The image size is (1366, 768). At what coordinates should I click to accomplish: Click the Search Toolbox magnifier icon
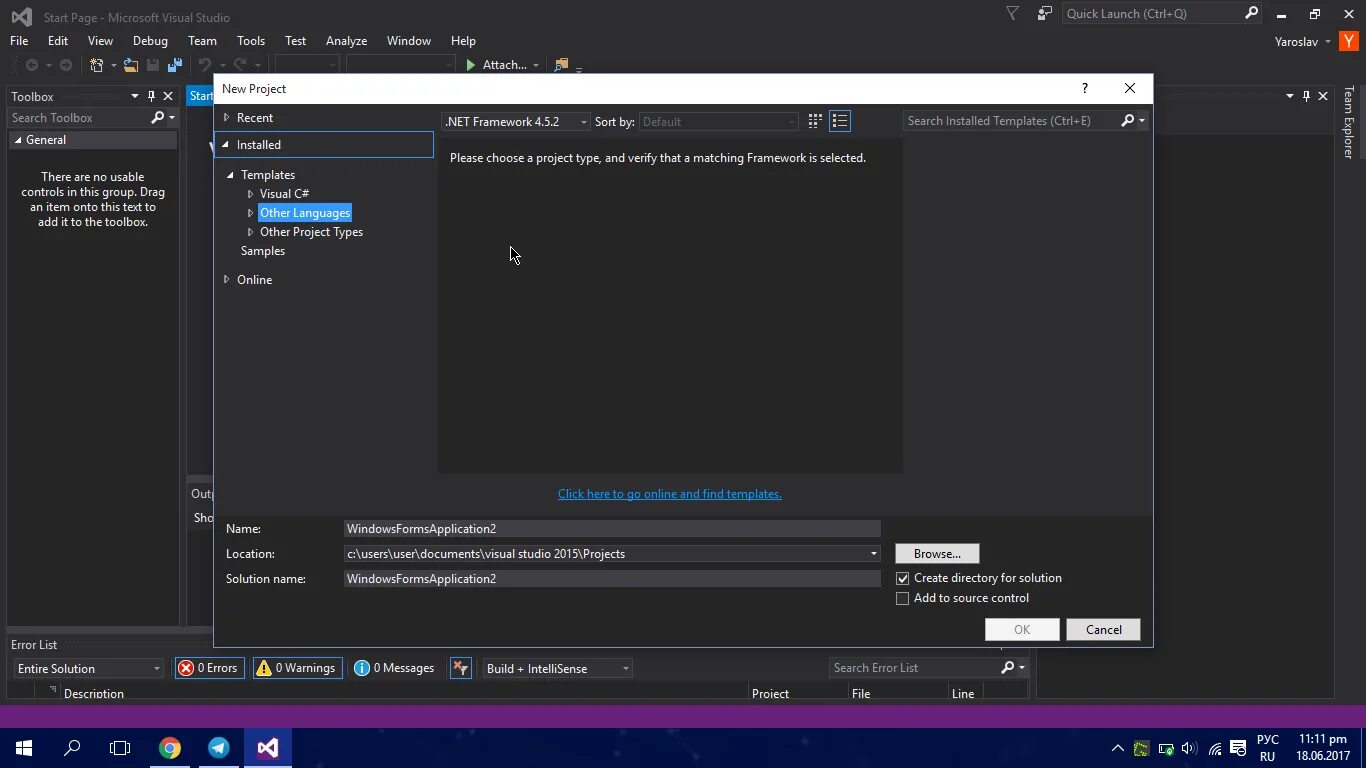click(x=157, y=117)
